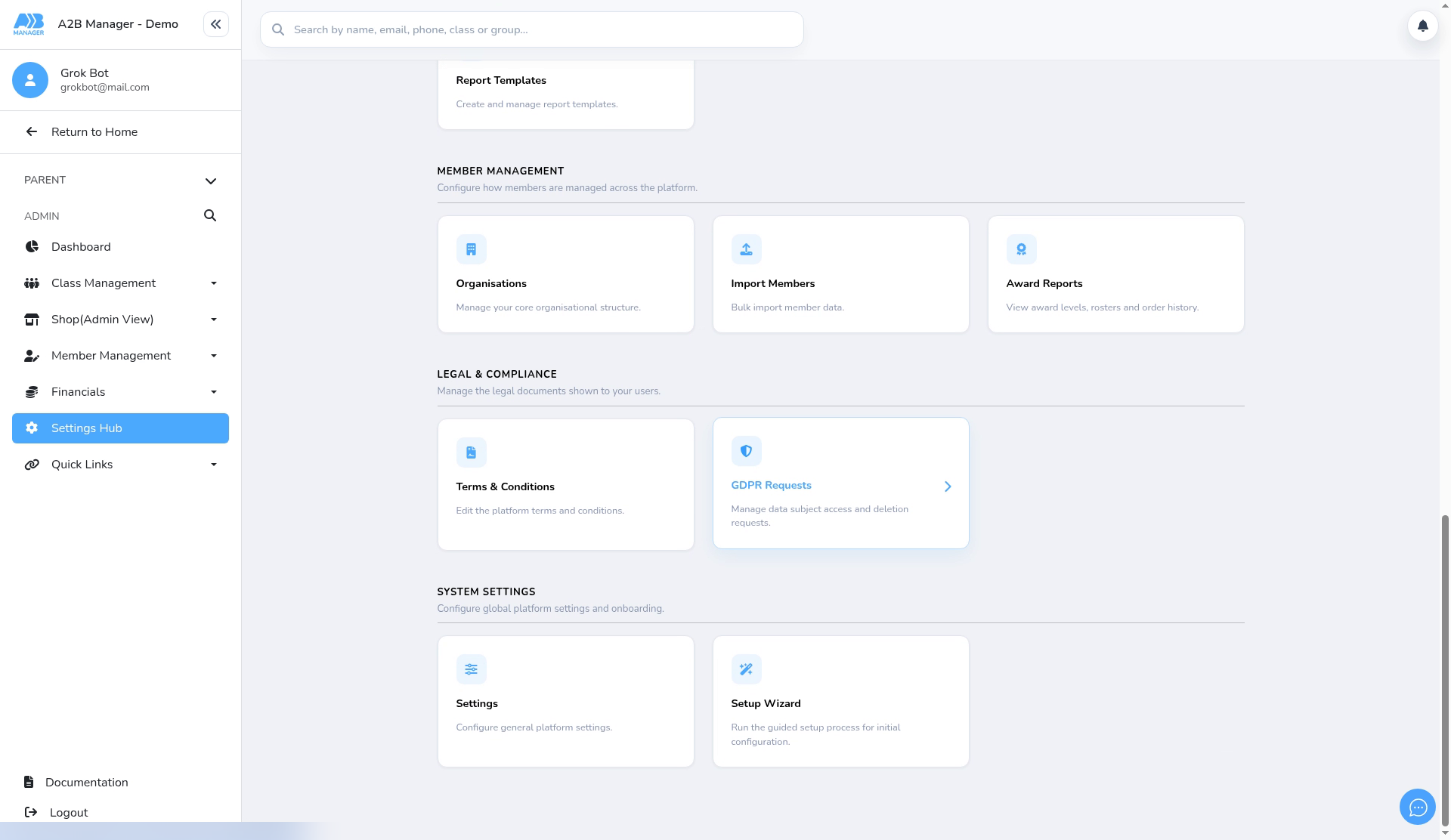Expand the Class Management dropdown arrow
Screen dimensions: 1451x840
pyautogui.click(x=214, y=283)
